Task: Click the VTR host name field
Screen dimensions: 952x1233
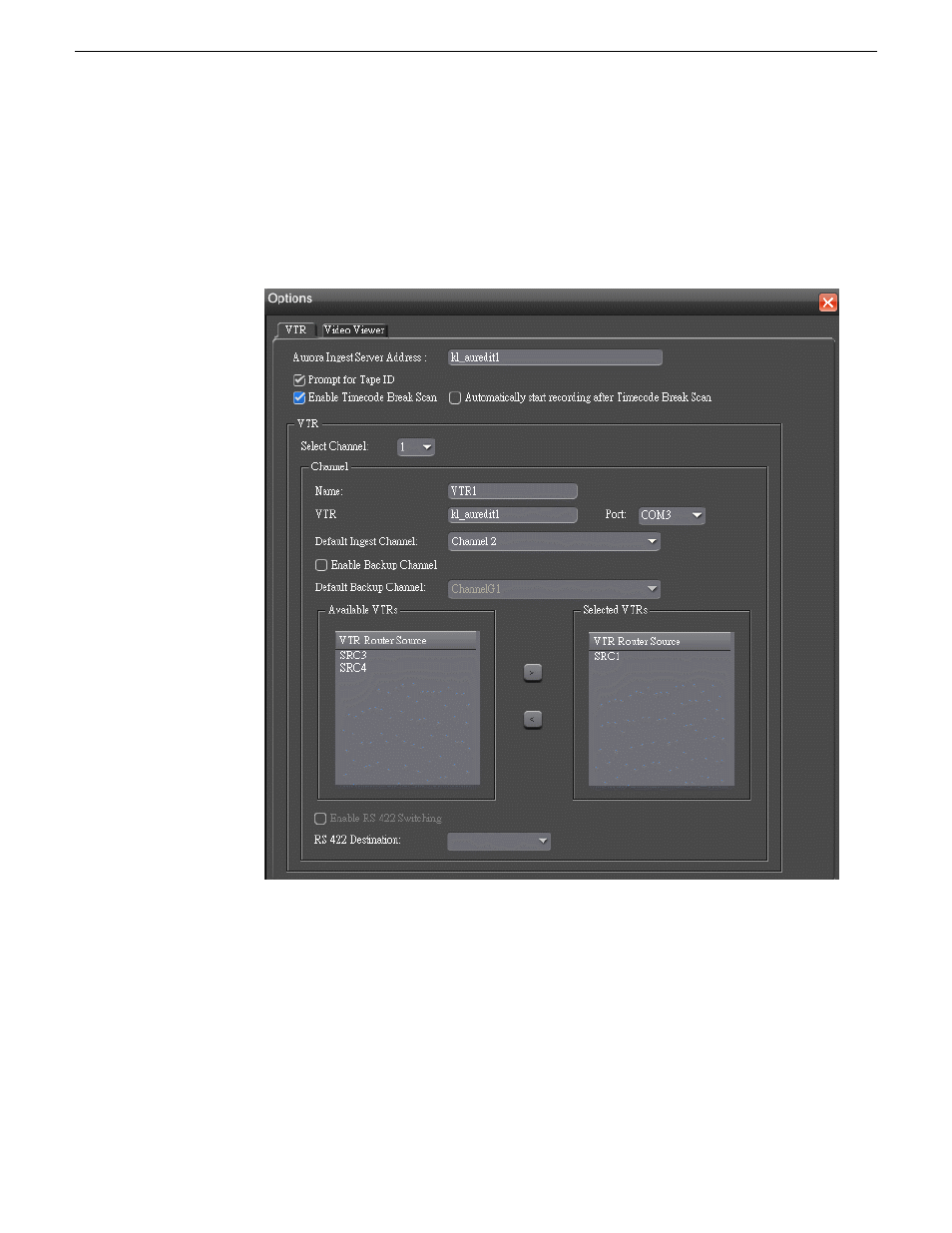Action: (x=513, y=515)
